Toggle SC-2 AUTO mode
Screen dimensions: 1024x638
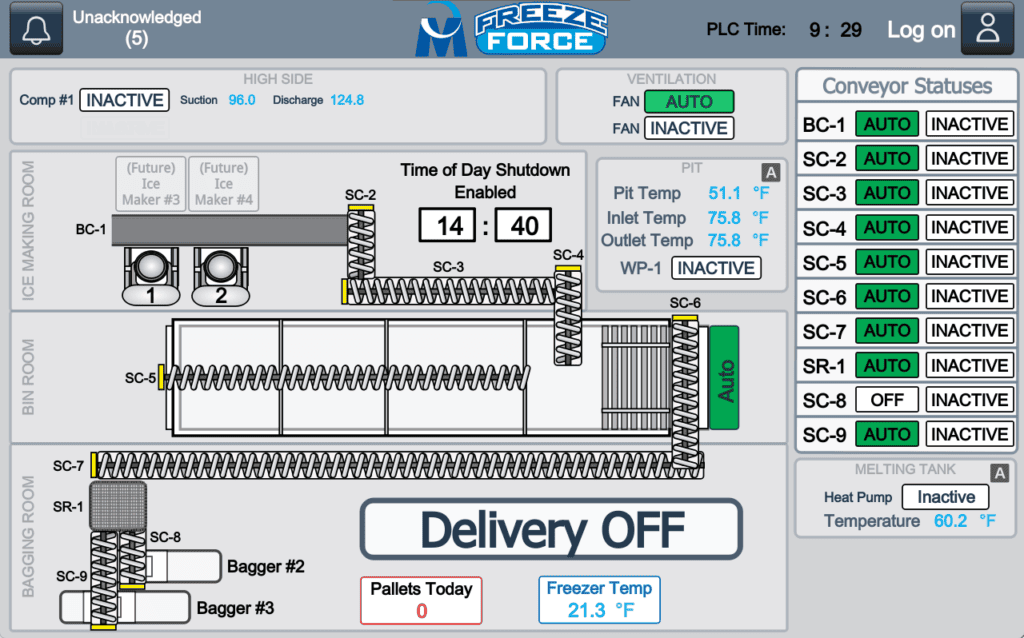click(x=887, y=159)
